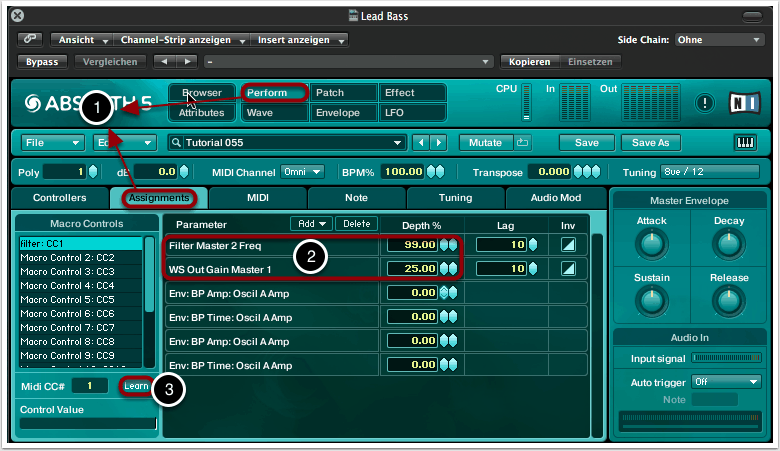The width and height of the screenshot is (780, 451).
Task: Click dB value stepper arrows
Action: (184, 172)
